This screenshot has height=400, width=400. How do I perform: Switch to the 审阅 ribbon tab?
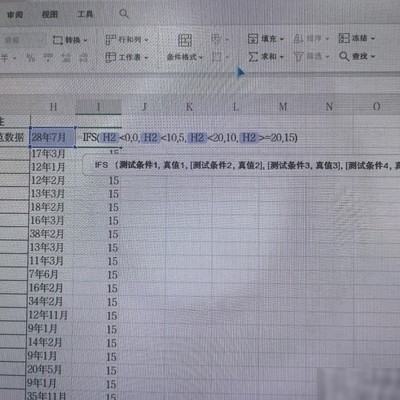coord(15,15)
